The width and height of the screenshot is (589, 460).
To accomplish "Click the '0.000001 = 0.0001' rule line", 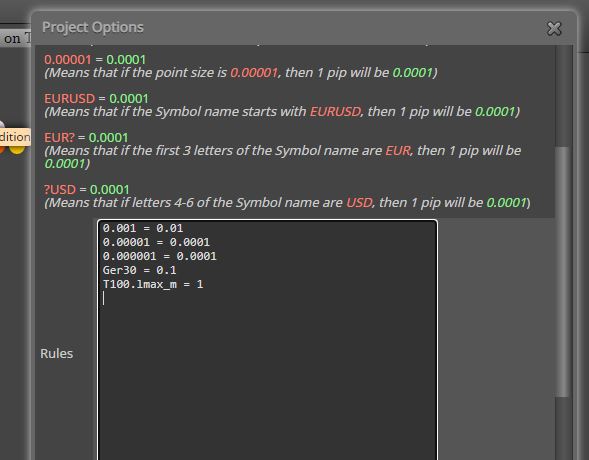I will [x=160, y=256].
